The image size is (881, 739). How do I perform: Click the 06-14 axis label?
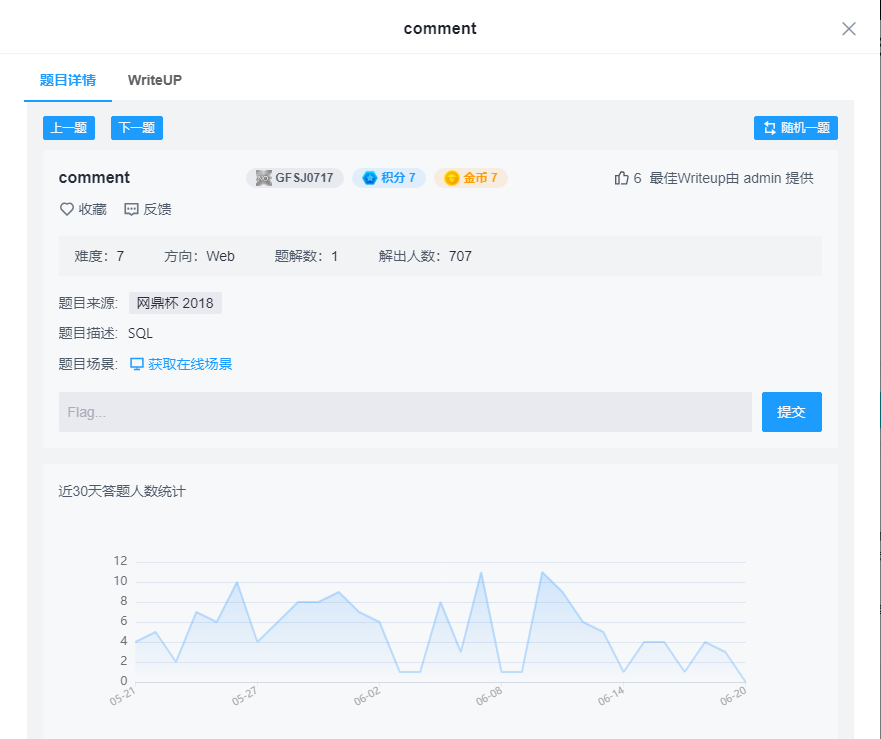point(611,696)
